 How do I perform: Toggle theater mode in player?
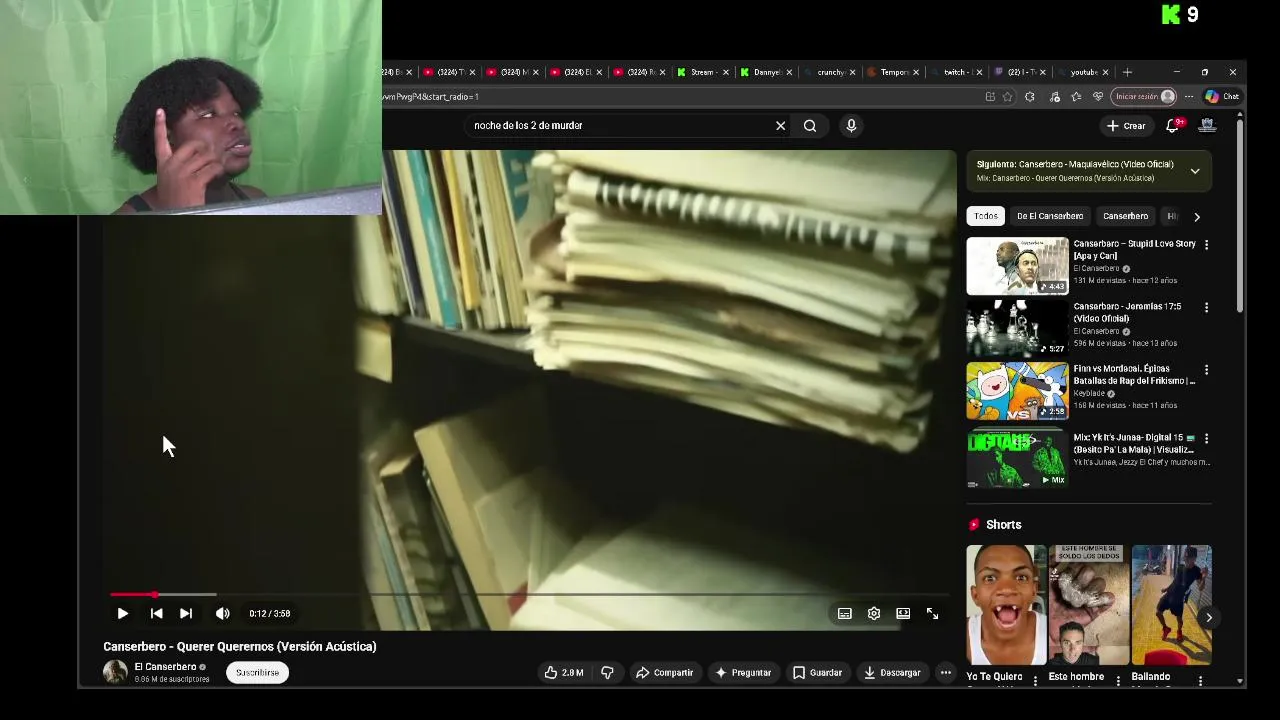tap(903, 614)
